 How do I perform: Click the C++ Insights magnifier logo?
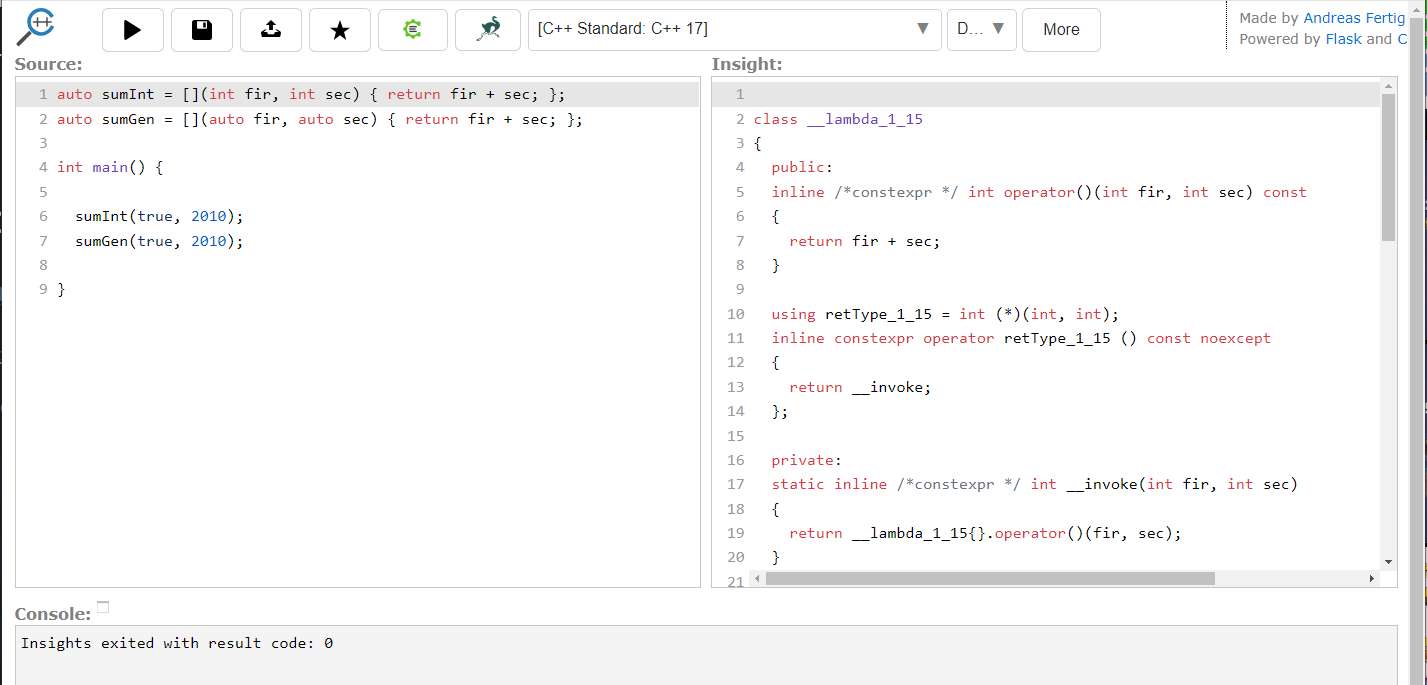point(36,28)
